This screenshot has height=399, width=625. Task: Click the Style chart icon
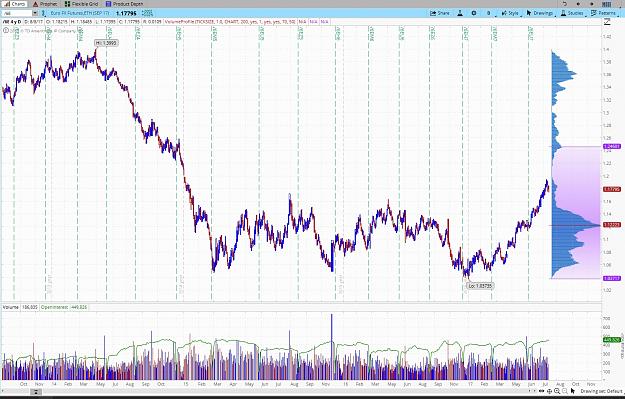504,13
